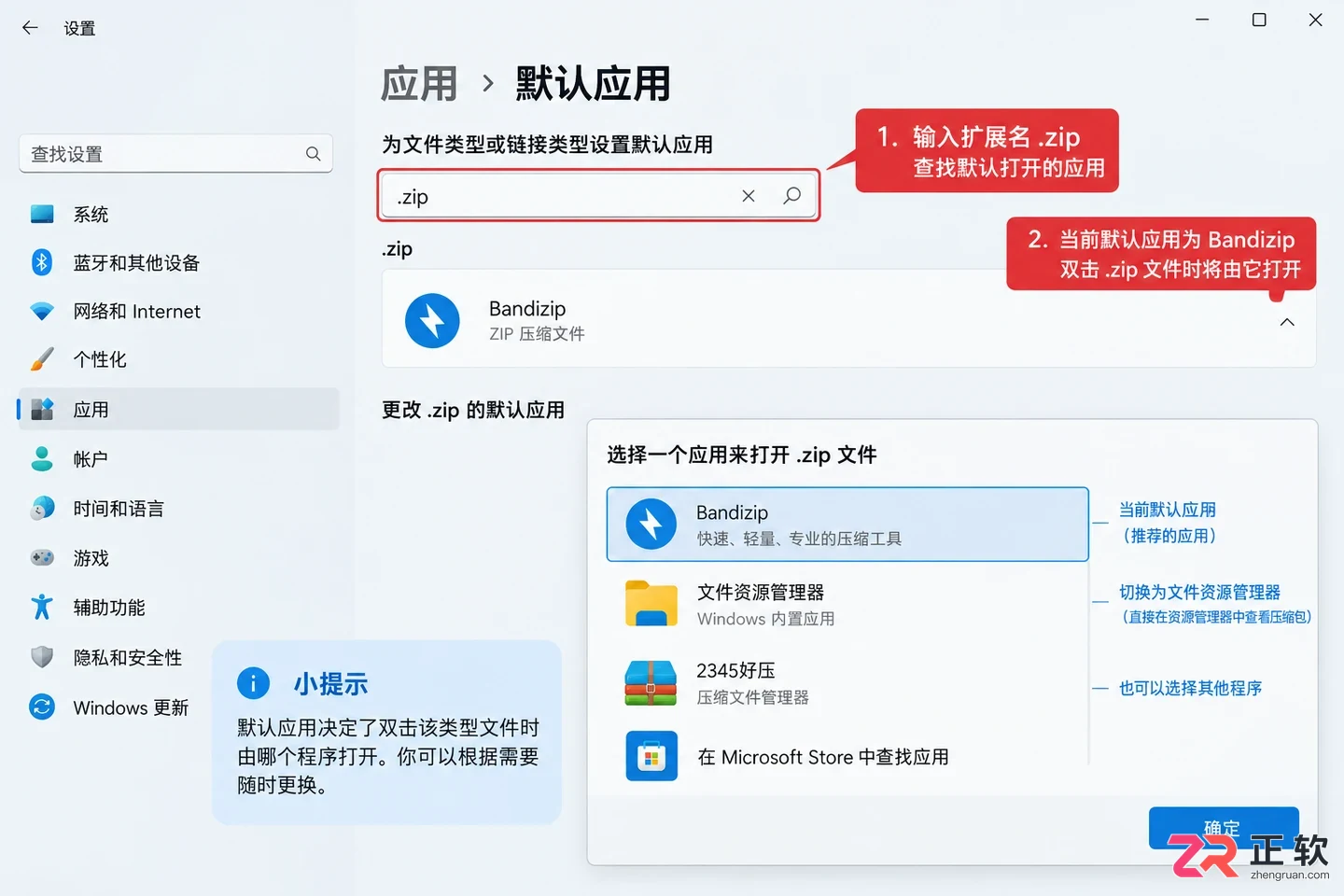The width and height of the screenshot is (1344, 896).
Task: Click the 2345好压 archive icon
Action: [x=651, y=683]
